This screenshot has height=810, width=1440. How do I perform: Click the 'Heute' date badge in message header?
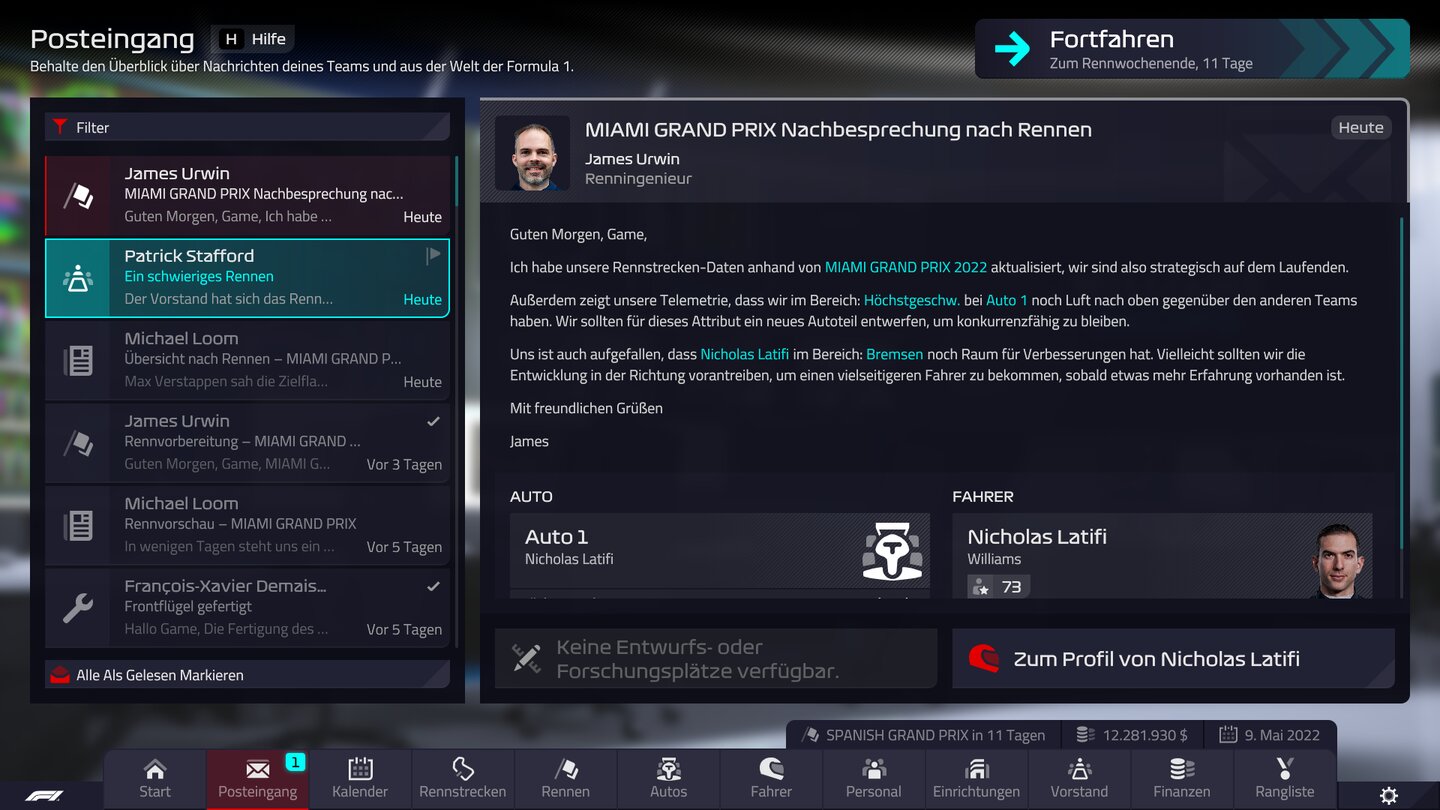[x=1361, y=127]
